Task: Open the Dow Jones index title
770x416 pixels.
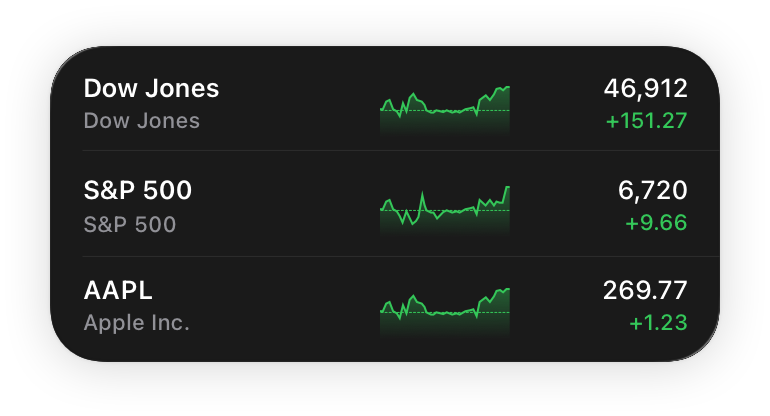Action: (151, 88)
